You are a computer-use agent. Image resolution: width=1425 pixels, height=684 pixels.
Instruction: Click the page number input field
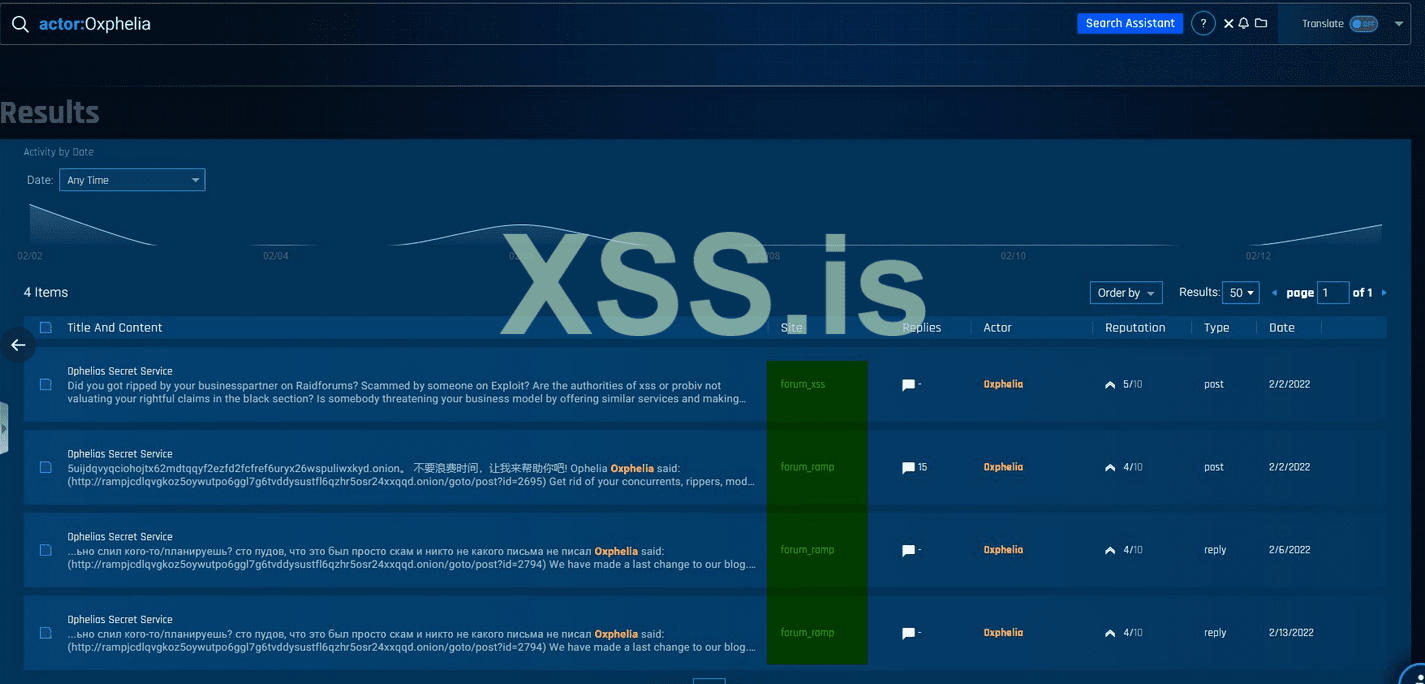[1333, 293]
